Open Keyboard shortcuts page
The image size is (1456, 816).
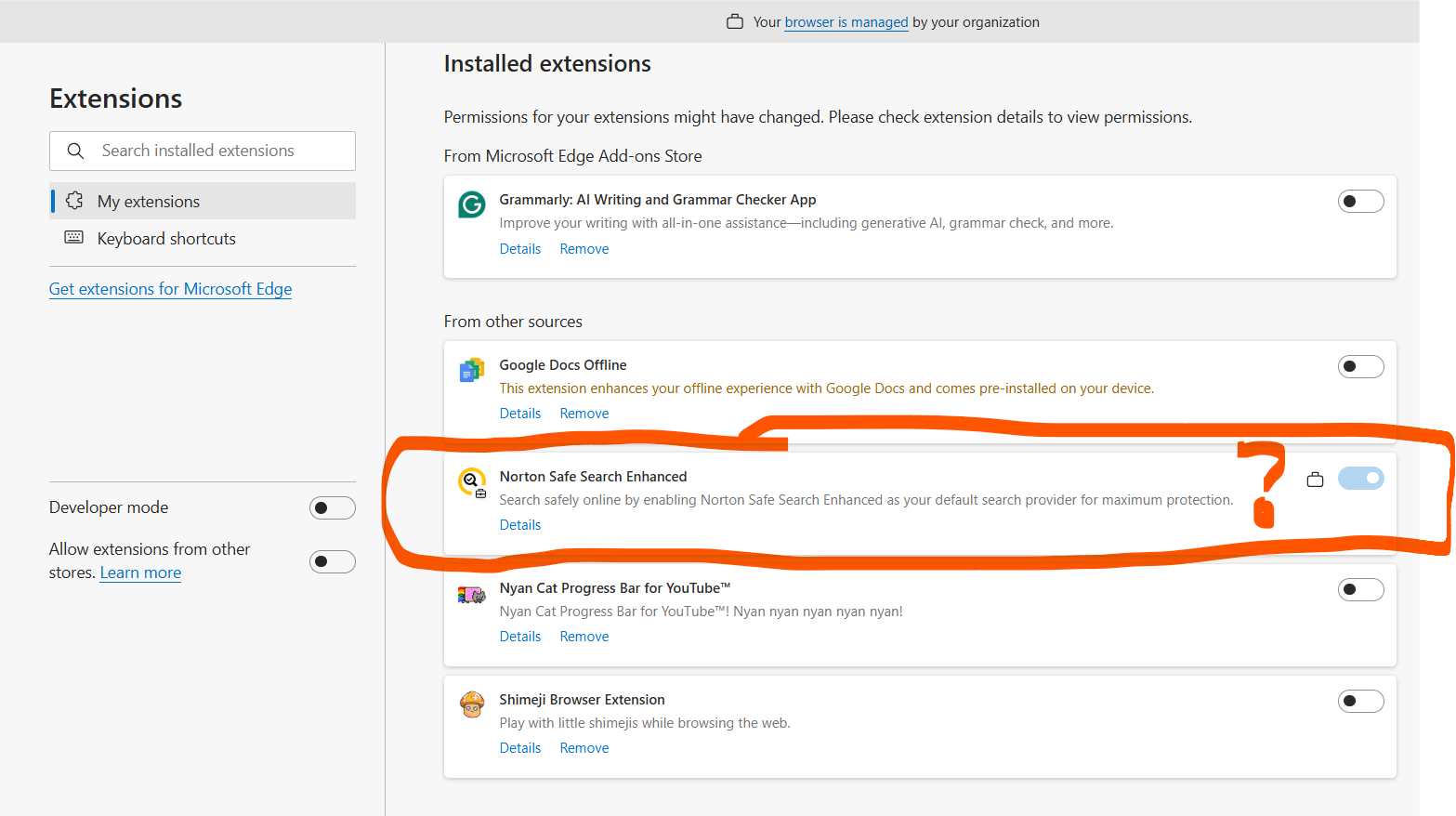[203, 238]
